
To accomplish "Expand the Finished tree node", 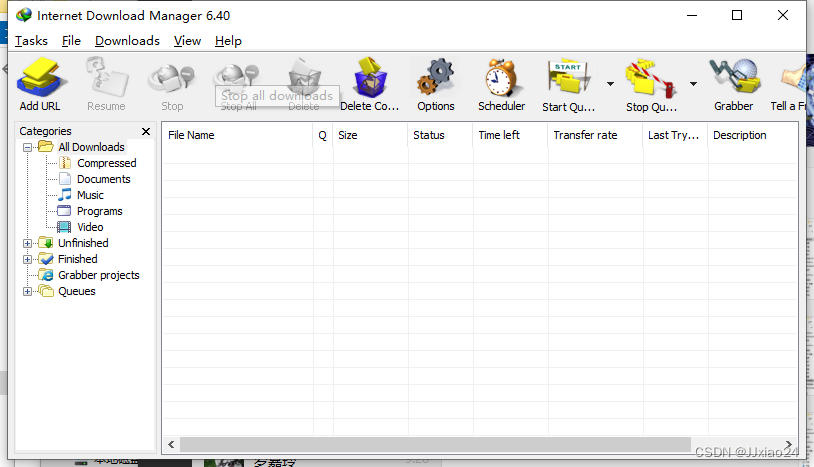I will [x=28, y=259].
